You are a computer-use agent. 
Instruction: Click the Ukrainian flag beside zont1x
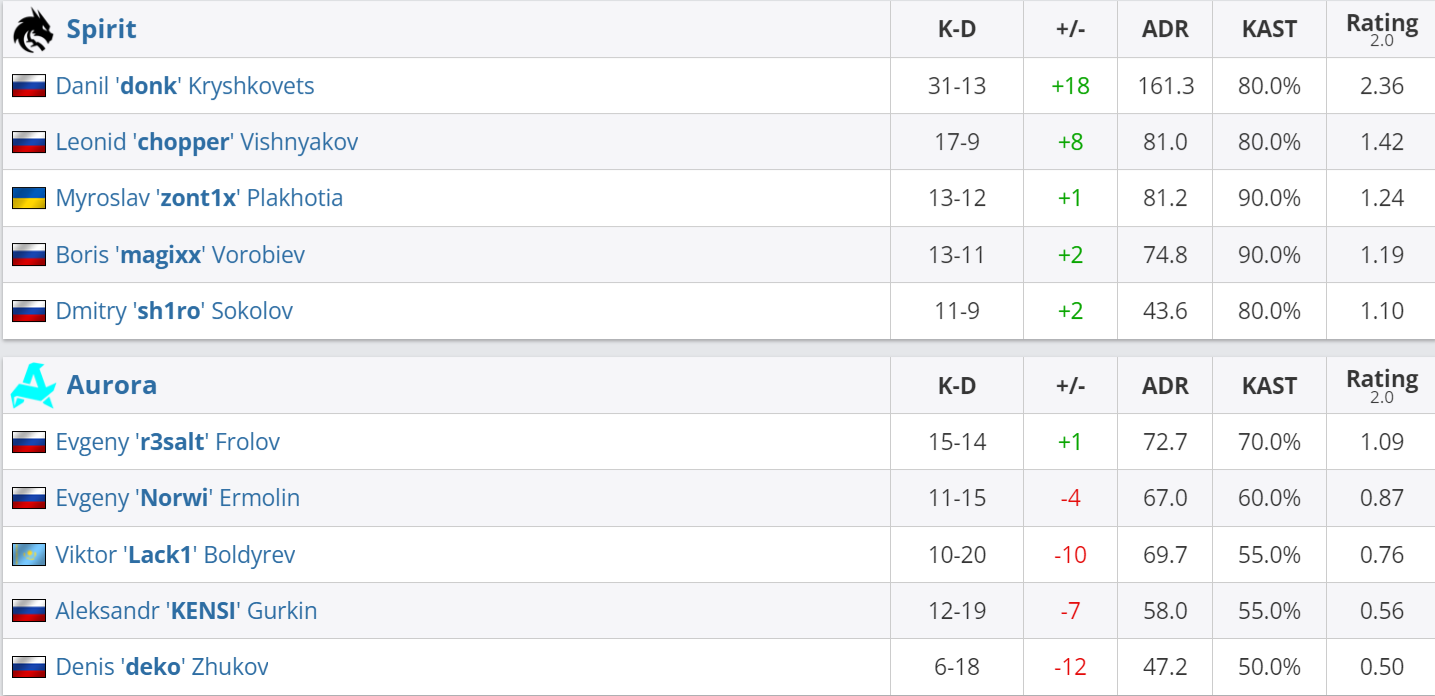29,198
